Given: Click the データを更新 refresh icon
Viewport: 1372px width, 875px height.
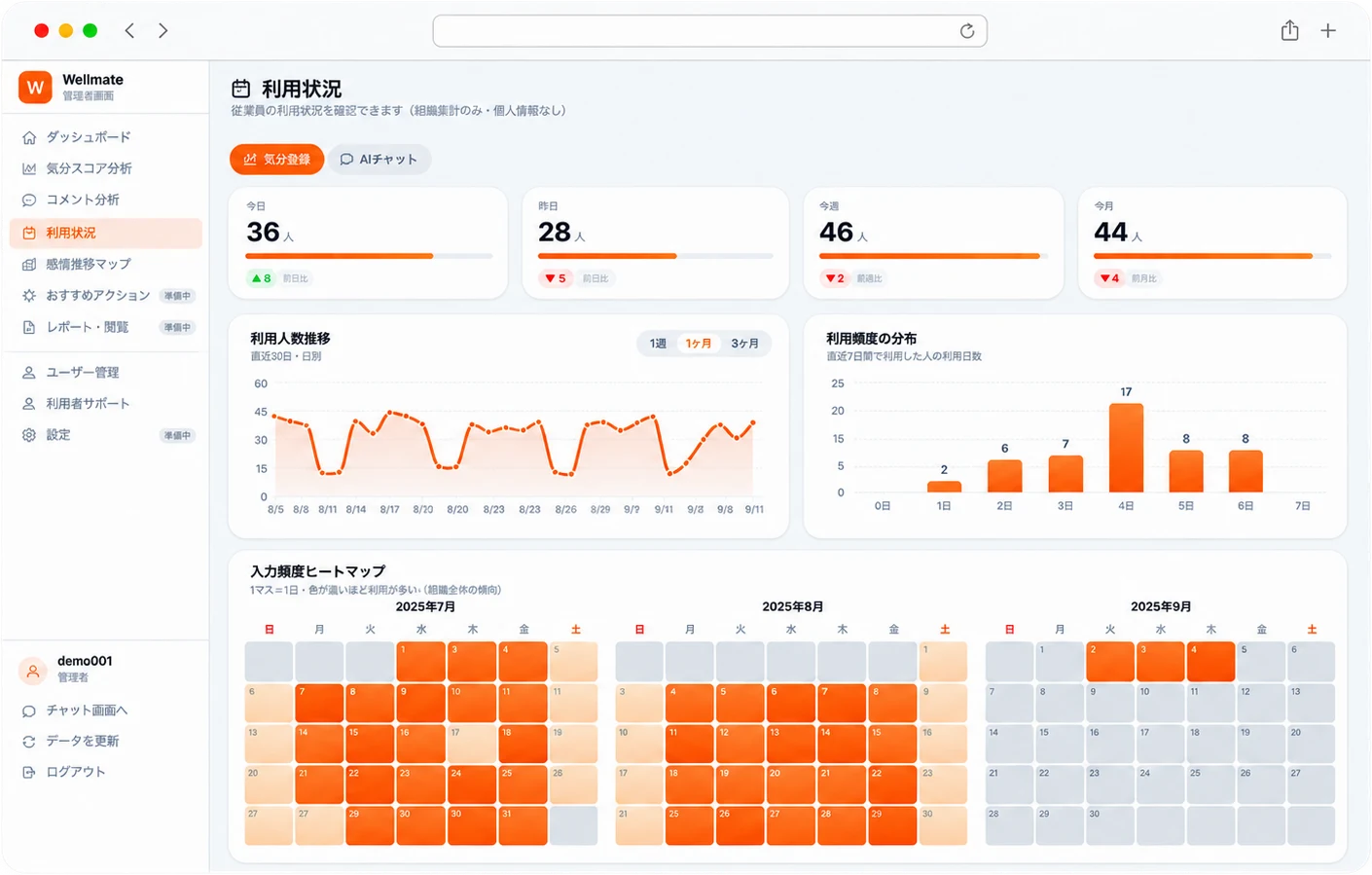Looking at the screenshot, I should (29, 742).
